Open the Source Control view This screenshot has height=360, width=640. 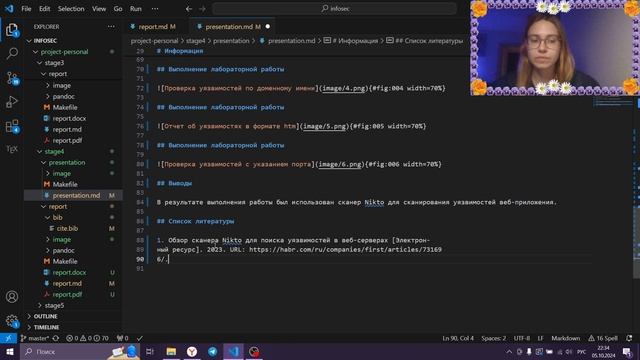click(12, 78)
